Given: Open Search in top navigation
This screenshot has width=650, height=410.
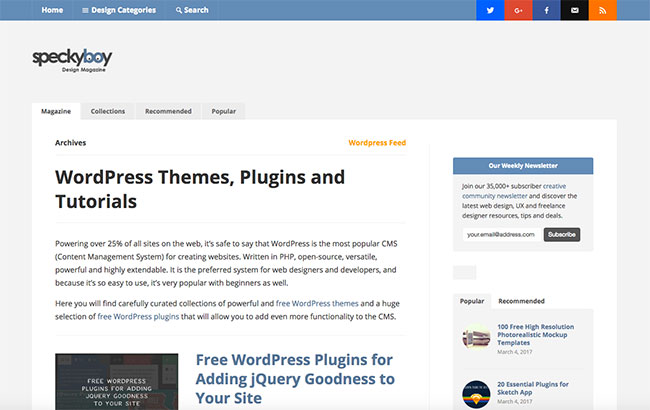Looking at the screenshot, I should pyautogui.click(x=192, y=10).
